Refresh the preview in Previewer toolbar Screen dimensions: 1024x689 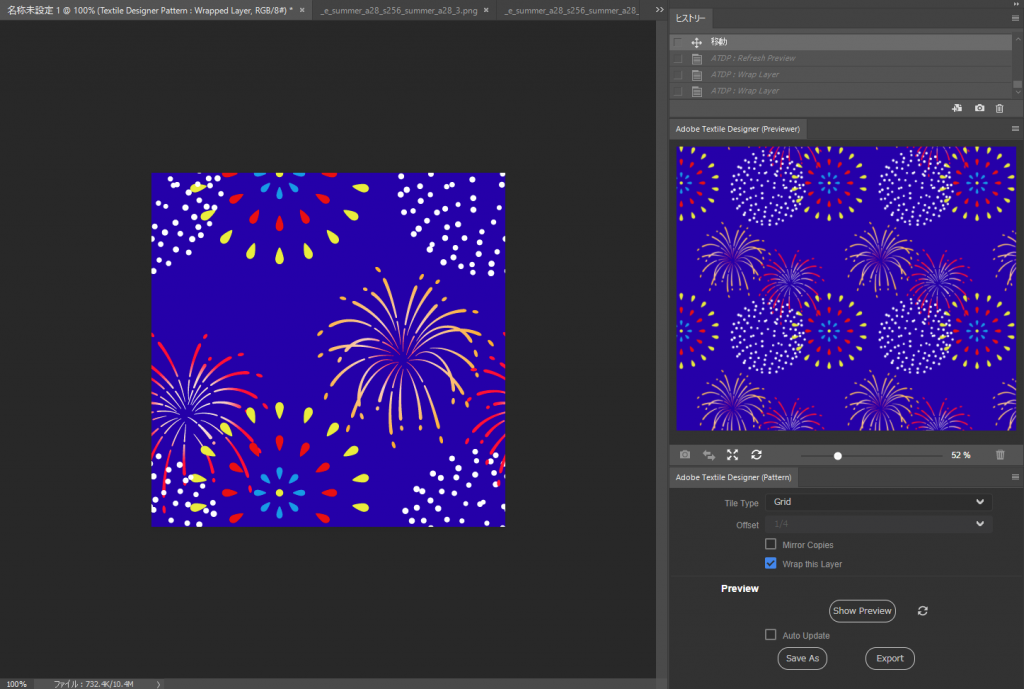[756, 455]
